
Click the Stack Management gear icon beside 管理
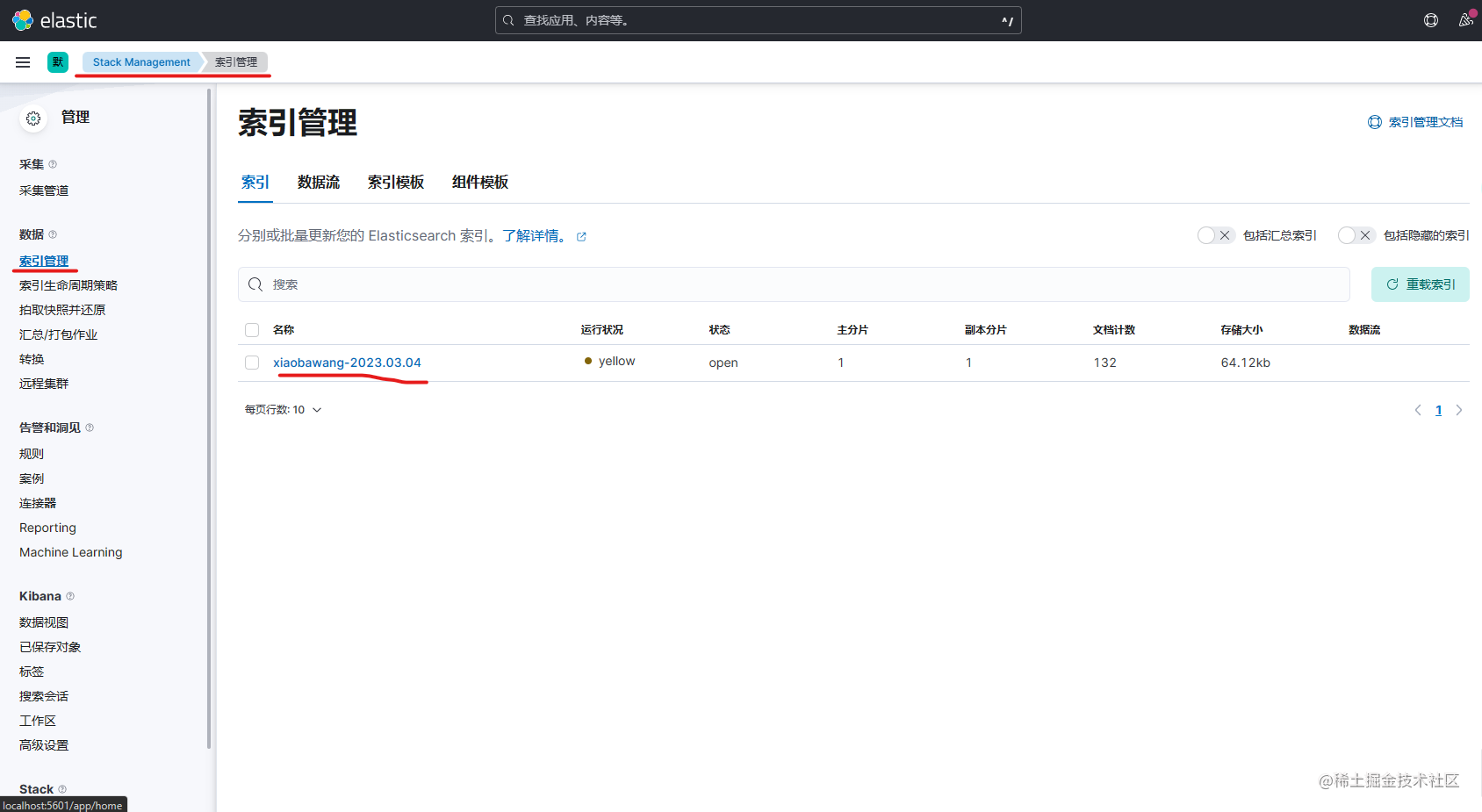[32, 118]
